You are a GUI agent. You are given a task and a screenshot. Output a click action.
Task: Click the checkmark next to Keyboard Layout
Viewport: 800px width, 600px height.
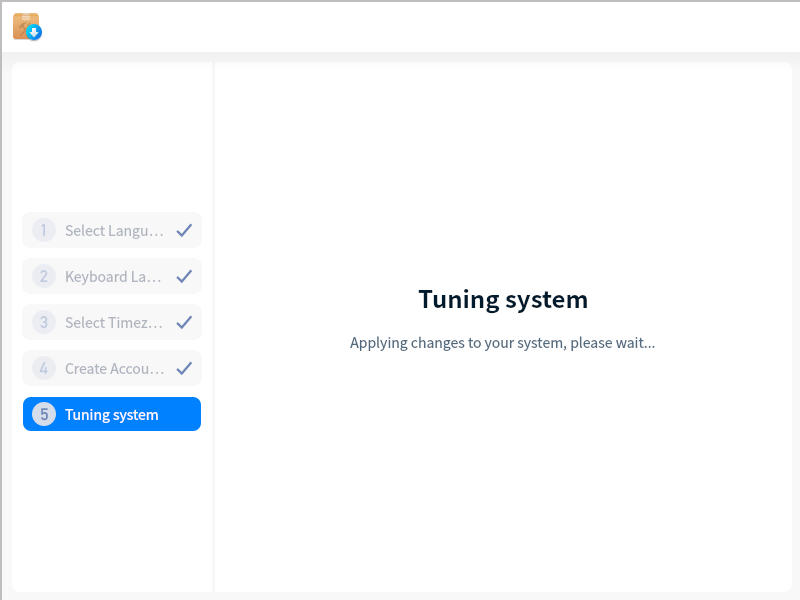(x=184, y=277)
